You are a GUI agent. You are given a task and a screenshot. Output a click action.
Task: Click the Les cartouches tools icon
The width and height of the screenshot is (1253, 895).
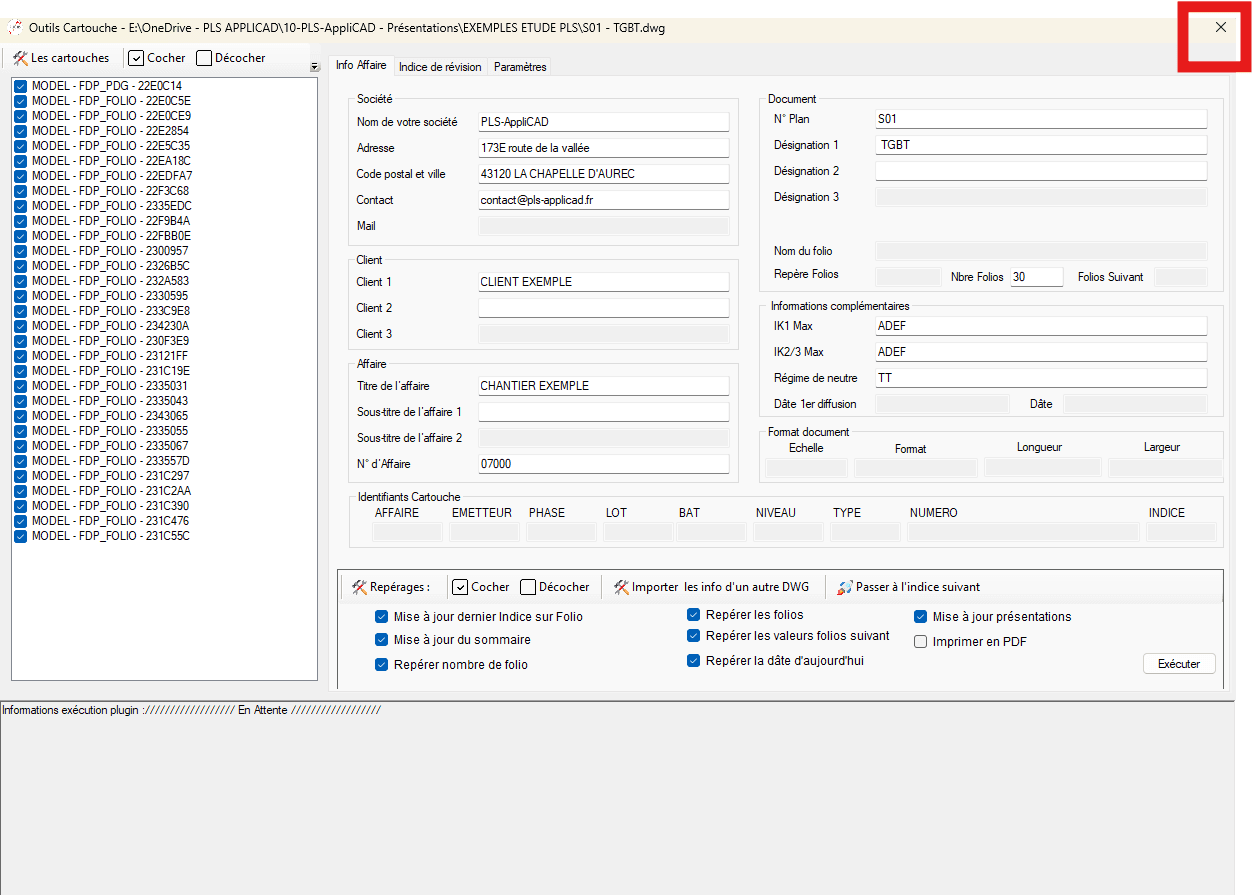(x=20, y=58)
